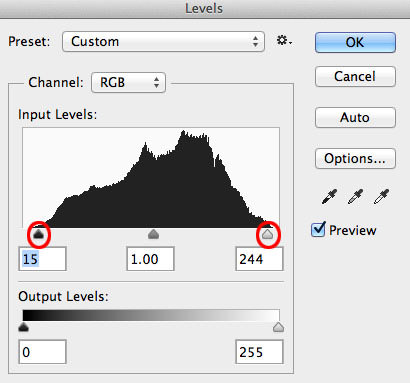Select the gray point eyedropper

(x=355, y=197)
